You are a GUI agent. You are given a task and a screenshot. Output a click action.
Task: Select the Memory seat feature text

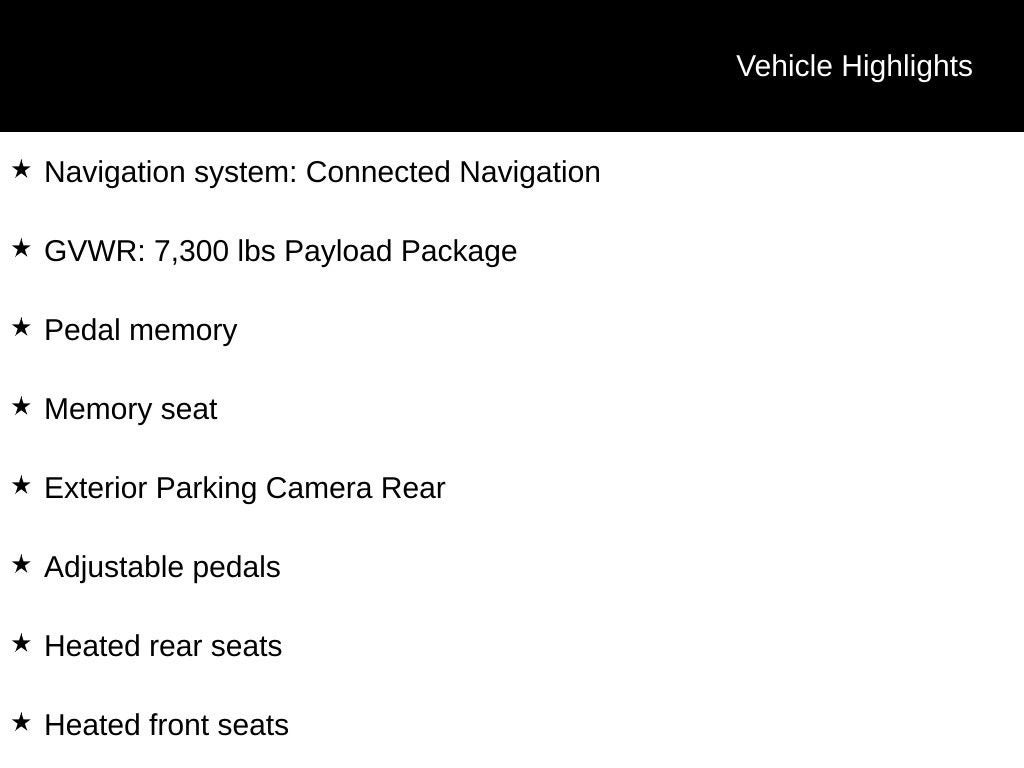pos(131,409)
